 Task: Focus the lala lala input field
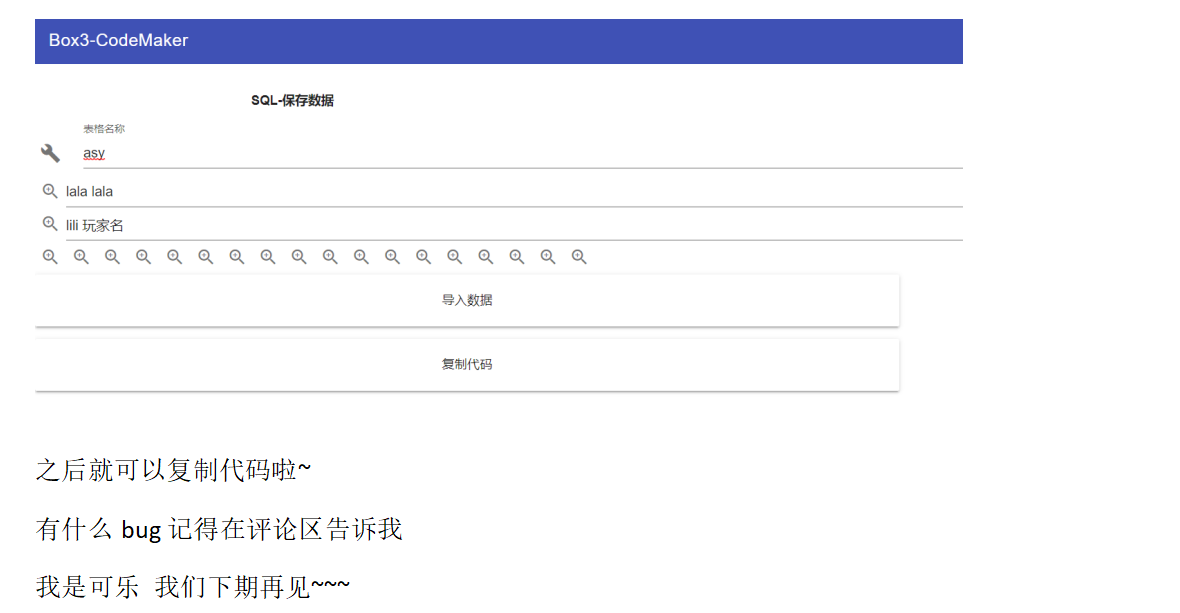514,192
